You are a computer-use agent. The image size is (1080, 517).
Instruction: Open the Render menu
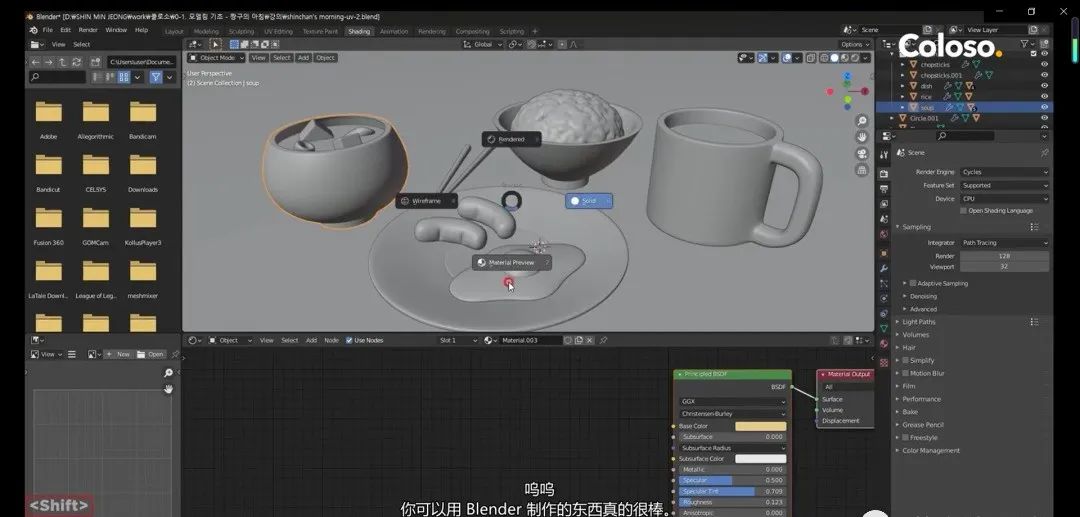[88, 30]
